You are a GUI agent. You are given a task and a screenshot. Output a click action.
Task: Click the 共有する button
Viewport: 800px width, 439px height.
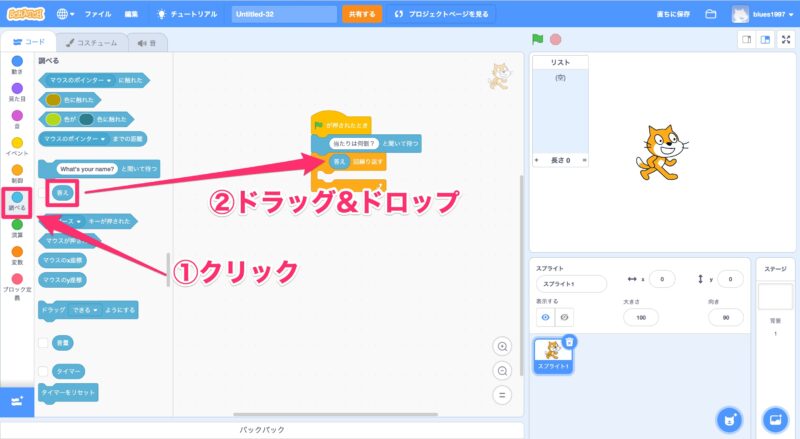click(361, 15)
